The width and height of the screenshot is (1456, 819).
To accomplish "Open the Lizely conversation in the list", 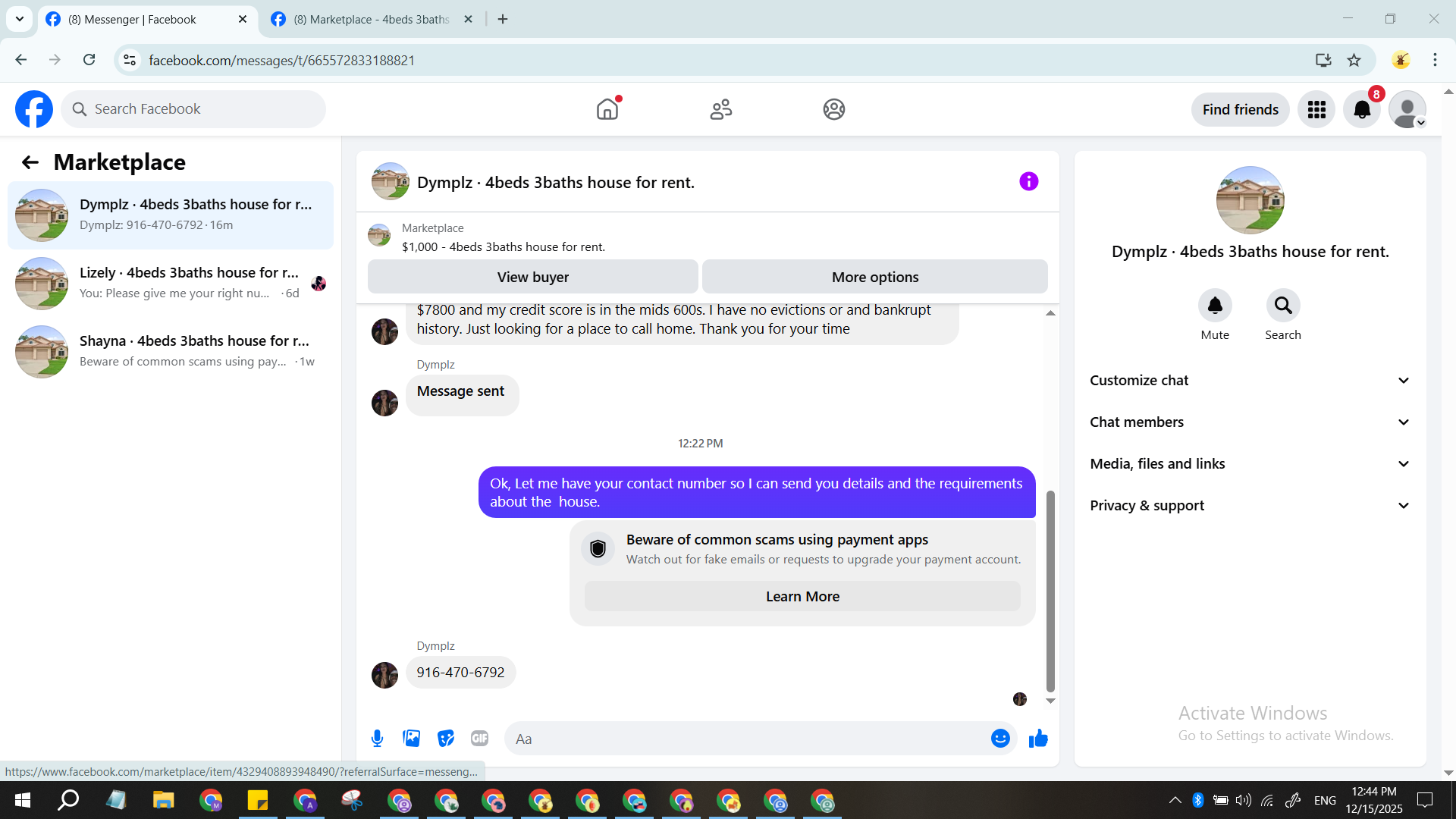I will 171,284.
